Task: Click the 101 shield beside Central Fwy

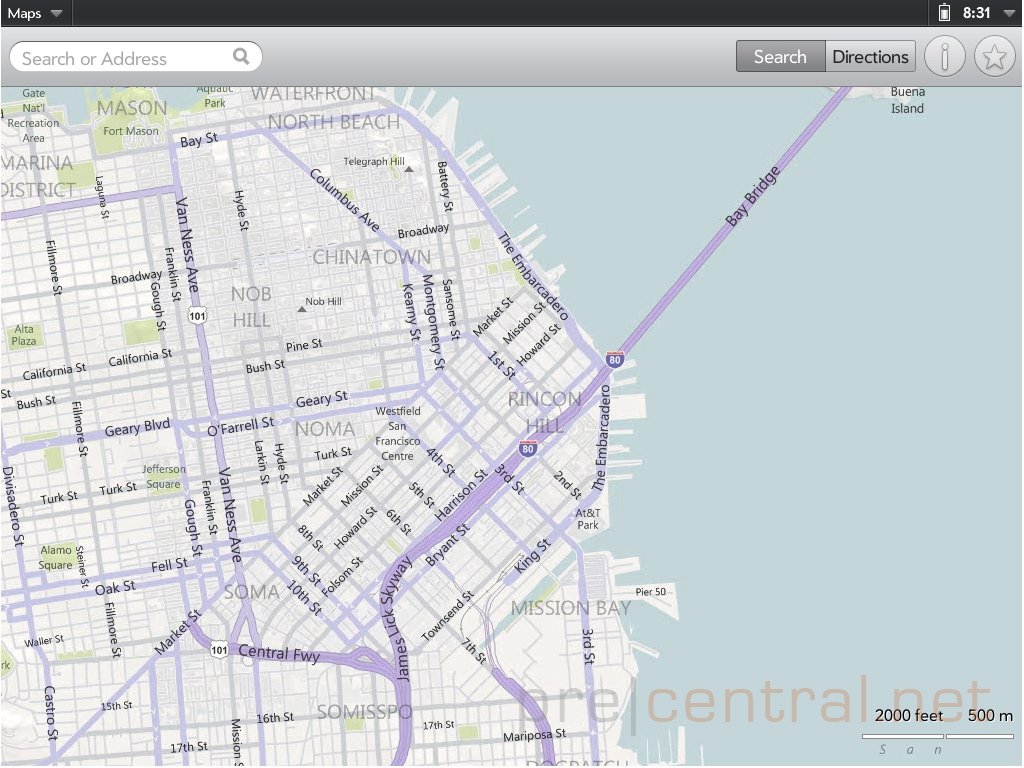Action: [x=220, y=650]
